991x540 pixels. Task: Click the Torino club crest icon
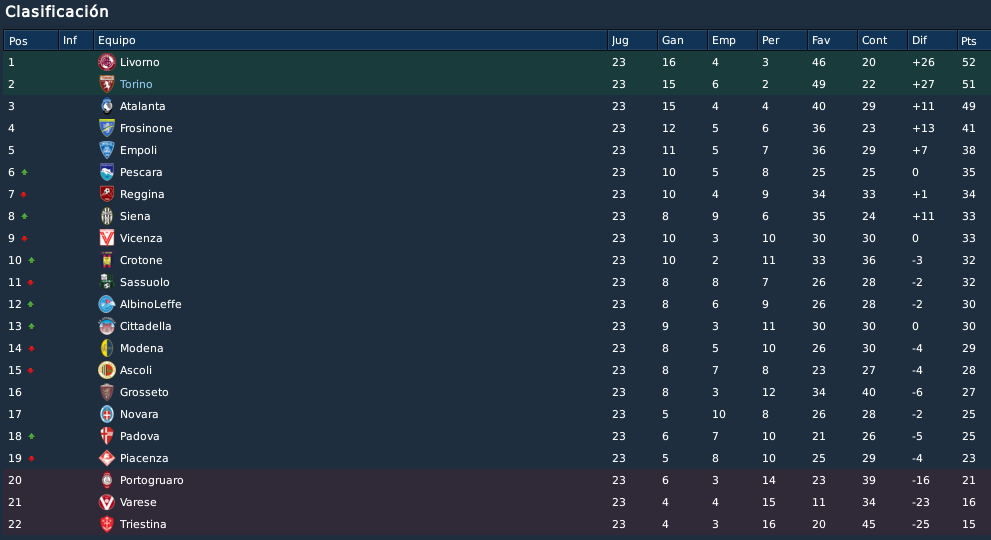click(107, 84)
